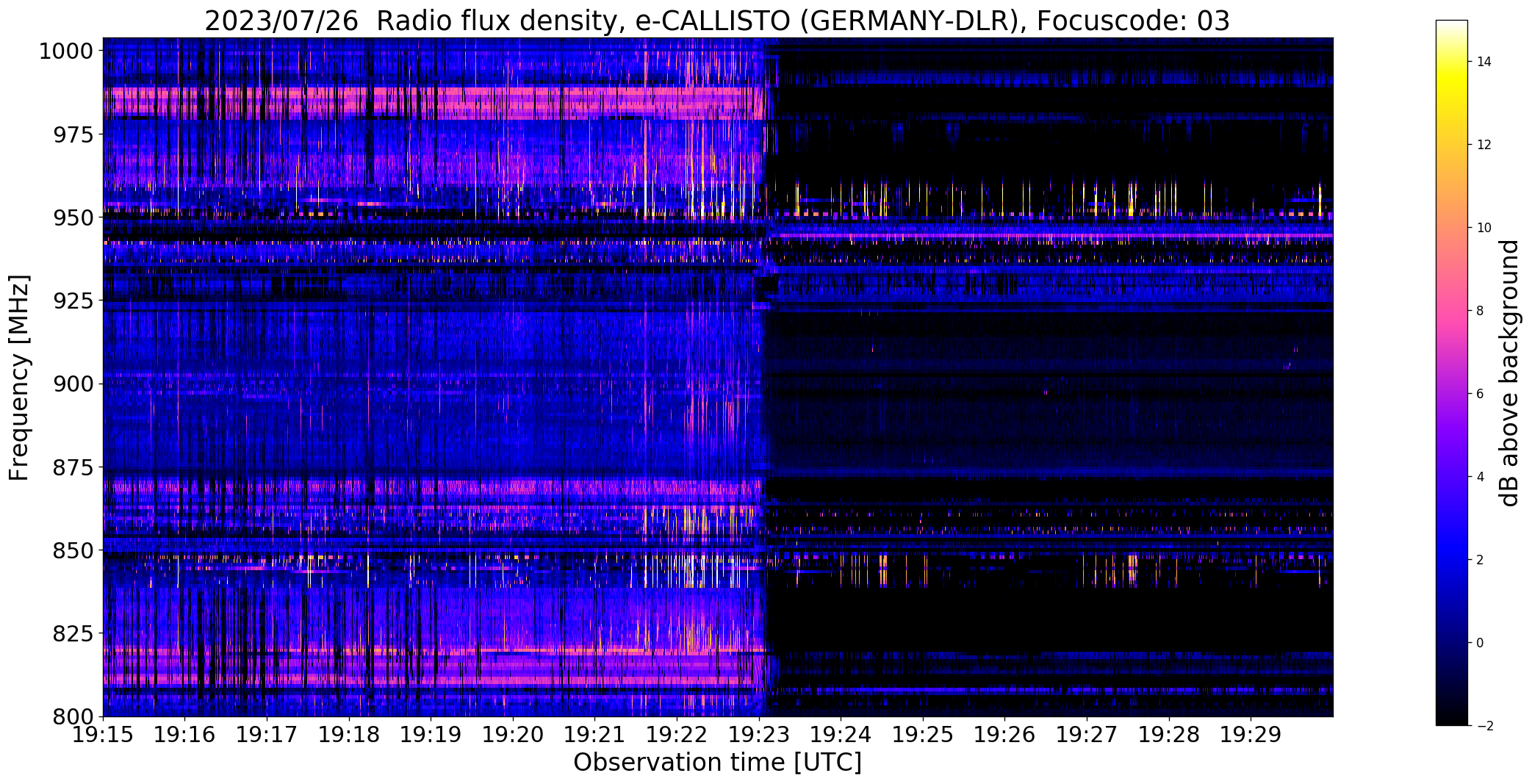Click the plot title mentioning e-CALLISTO GERMANY-DLR
Screen dimensions: 1532x784
(x=717, y=21)
